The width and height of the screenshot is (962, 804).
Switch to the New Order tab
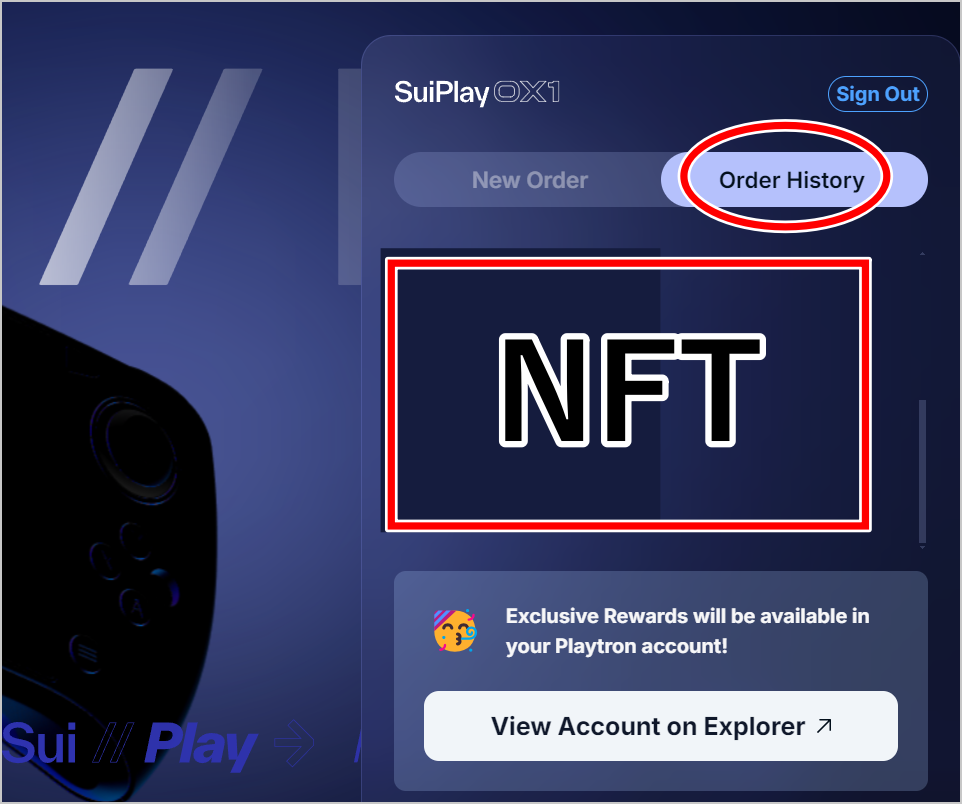coord(530,180)
